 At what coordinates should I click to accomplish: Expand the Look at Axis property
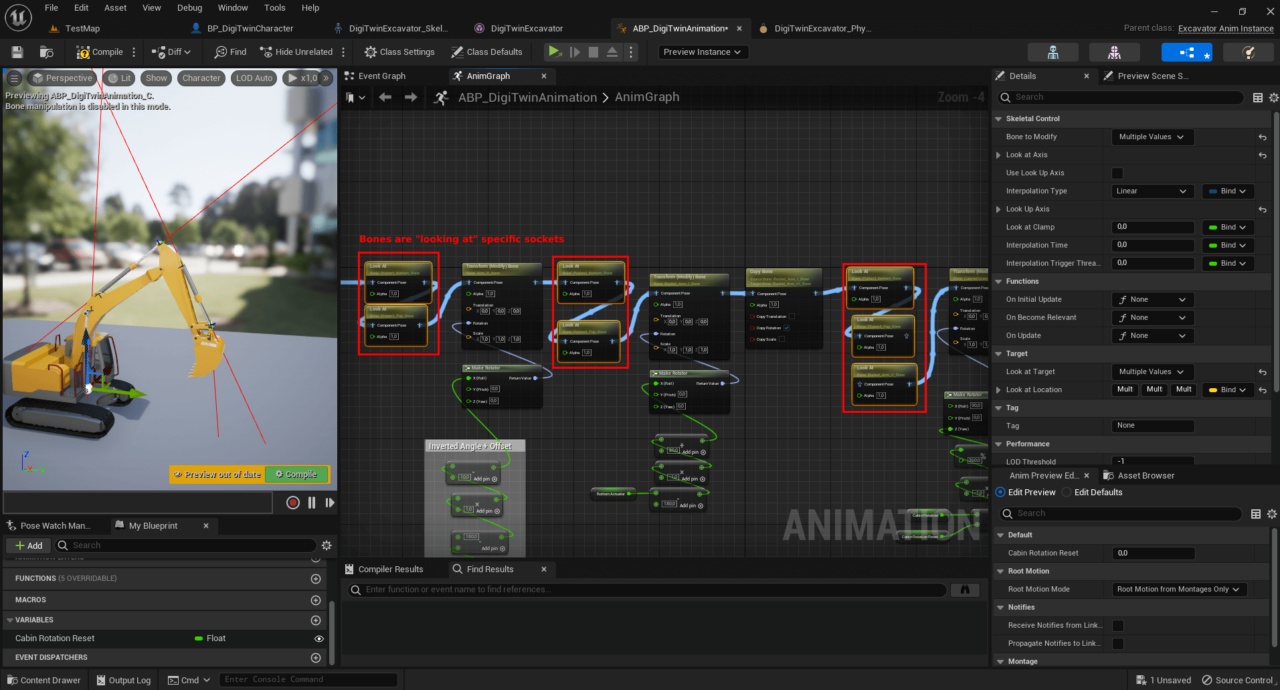997,154
